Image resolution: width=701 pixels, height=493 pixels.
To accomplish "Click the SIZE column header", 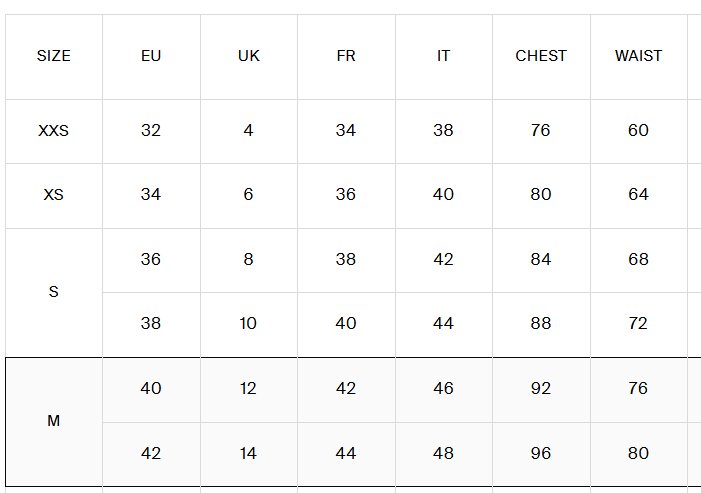I will pos(54,56).
